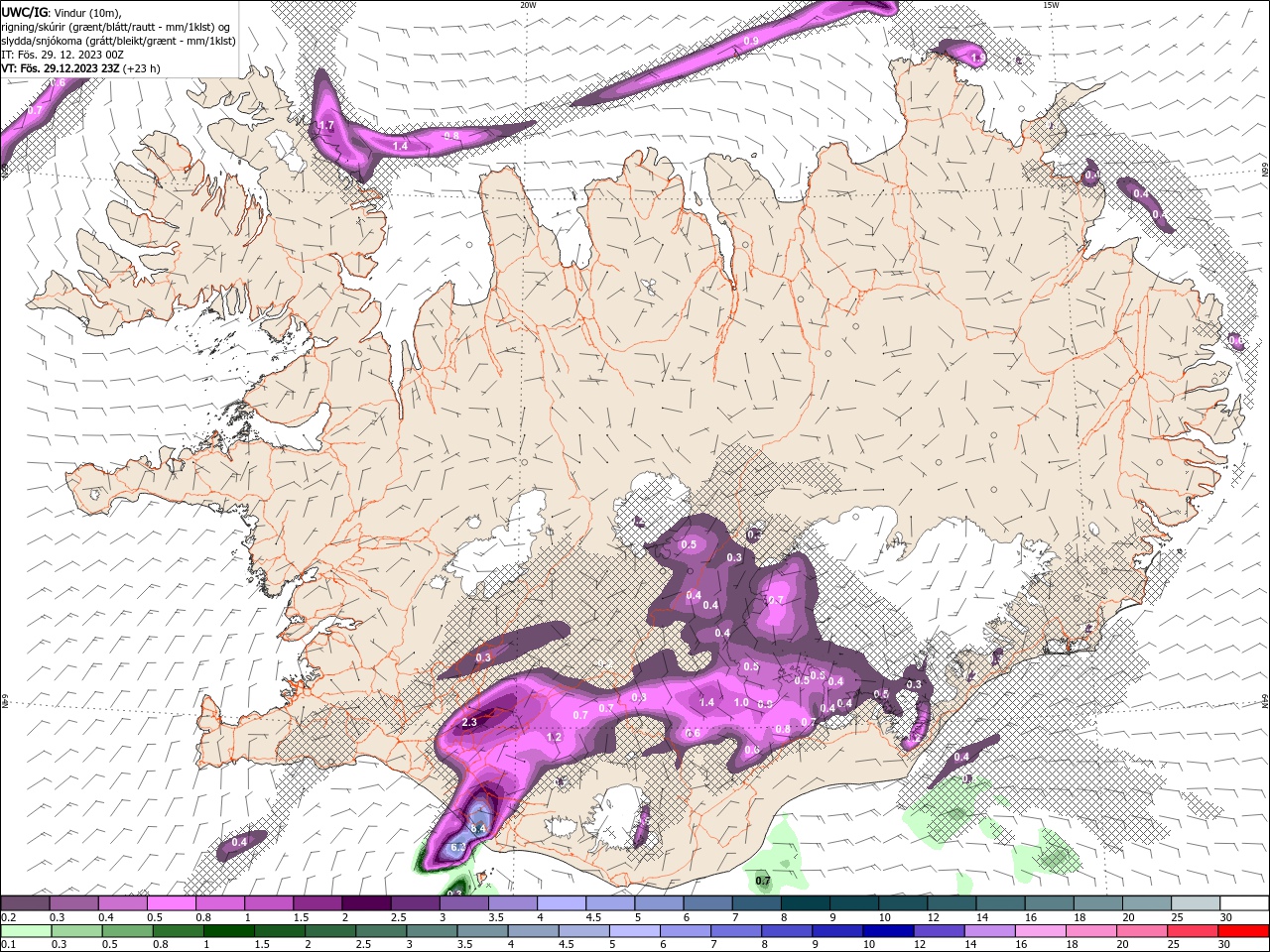This screenshot has width=1270, height=952.
Task: Click the '0.1' label on lower scale
Action: [8, 945]
